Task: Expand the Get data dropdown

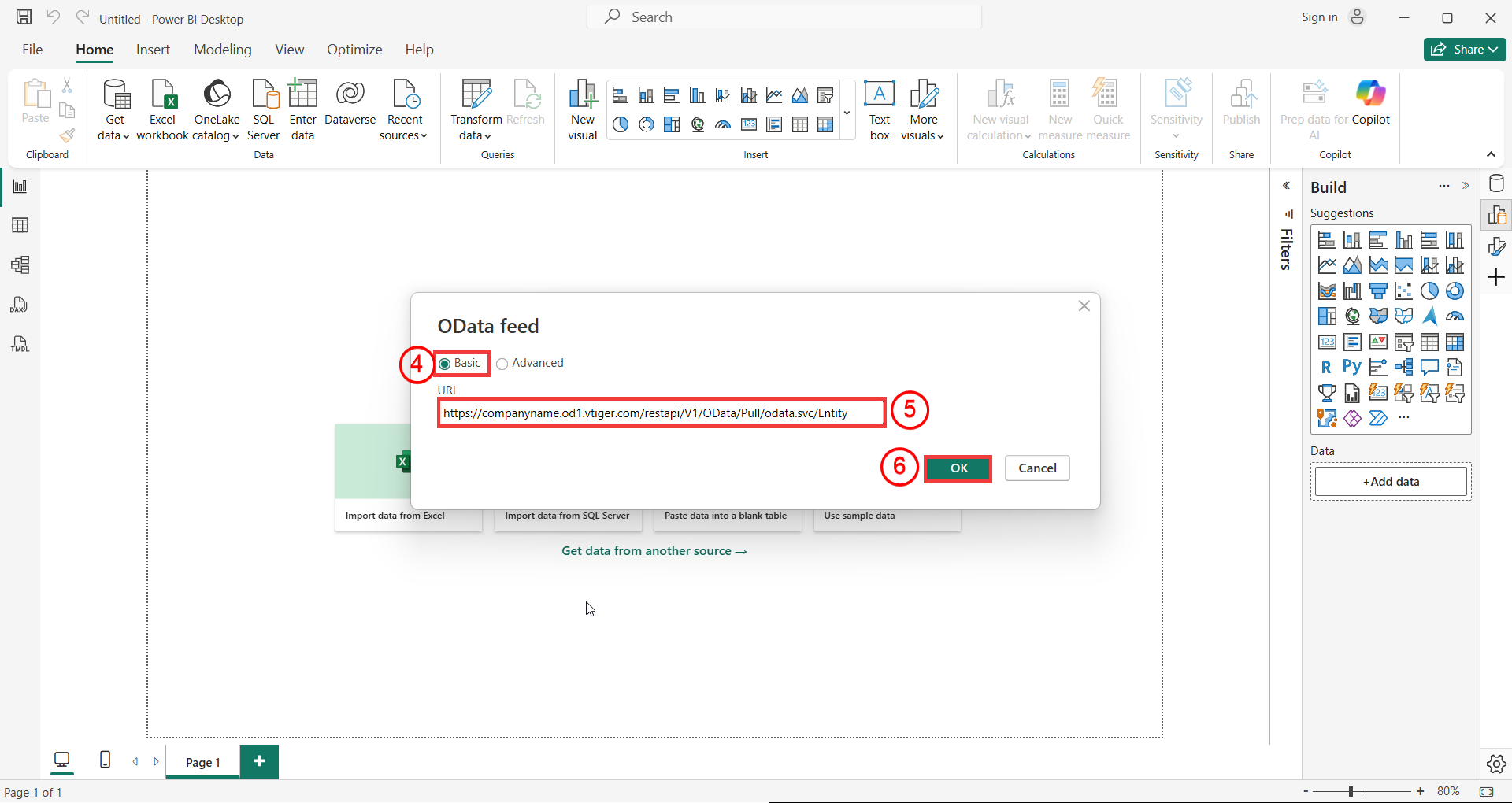Action: click(x=114, y=135)
